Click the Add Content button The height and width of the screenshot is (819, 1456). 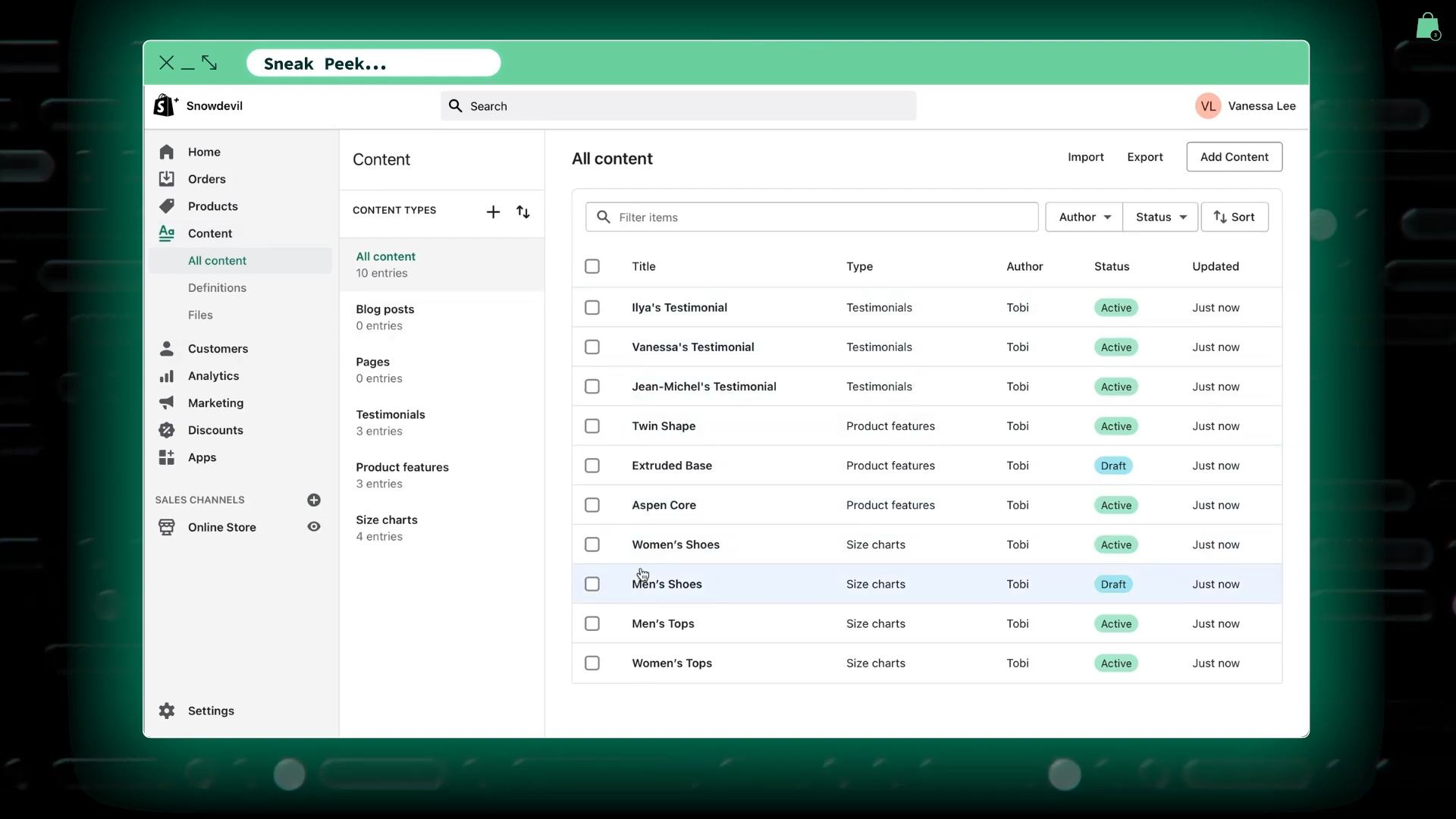coord(1235,157)
